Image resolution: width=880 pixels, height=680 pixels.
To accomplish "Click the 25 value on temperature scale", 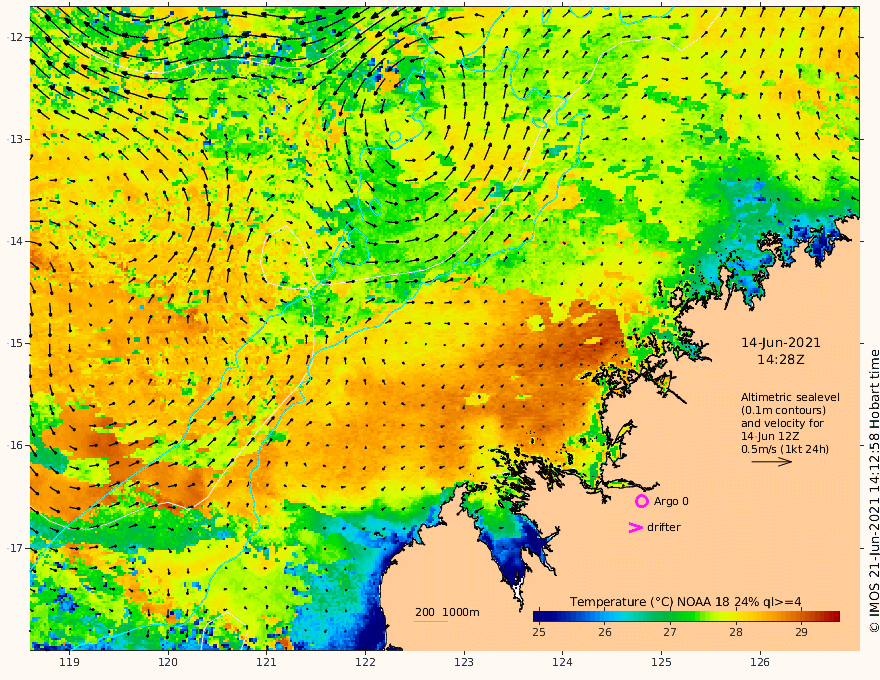I will point(539,632).
